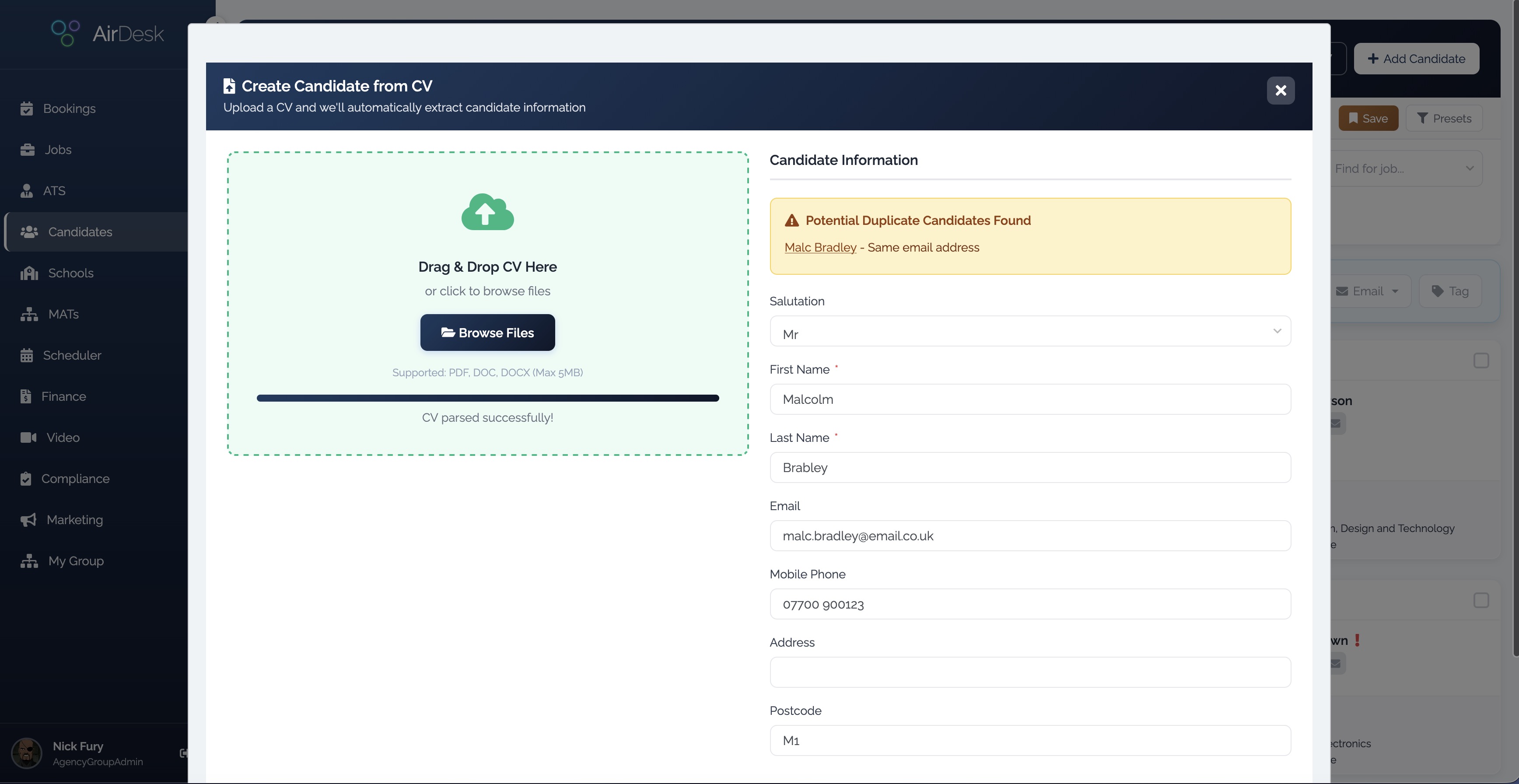Click the Finance invoice icon
Viewport: 1519px width, 784px height.
(25, 397)
